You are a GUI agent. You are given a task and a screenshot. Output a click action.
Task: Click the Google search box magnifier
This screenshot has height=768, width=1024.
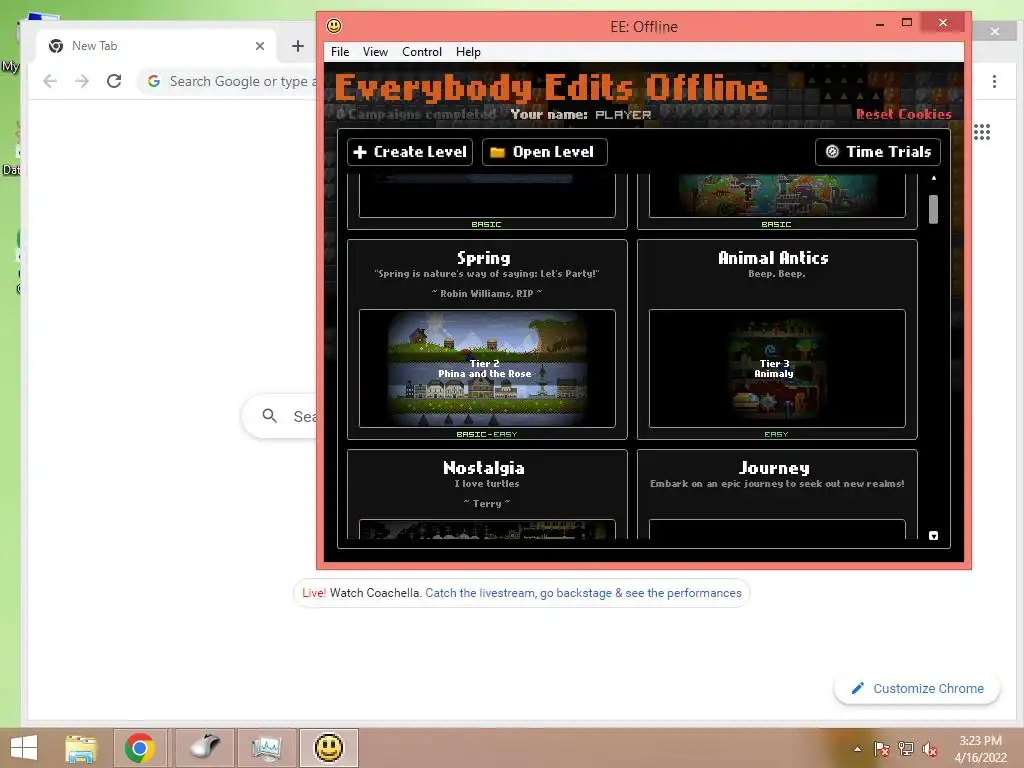[x=270, y=415]
